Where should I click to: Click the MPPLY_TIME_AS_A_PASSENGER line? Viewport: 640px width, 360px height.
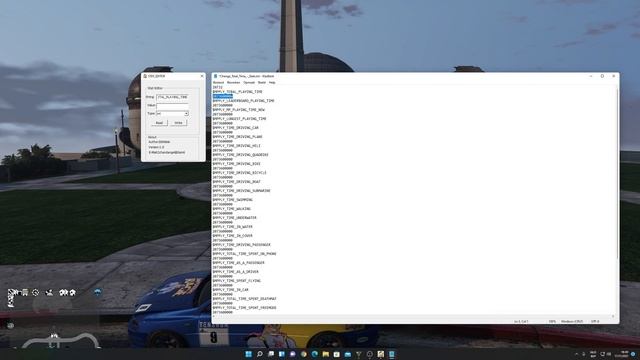click(x=238, y=263)
